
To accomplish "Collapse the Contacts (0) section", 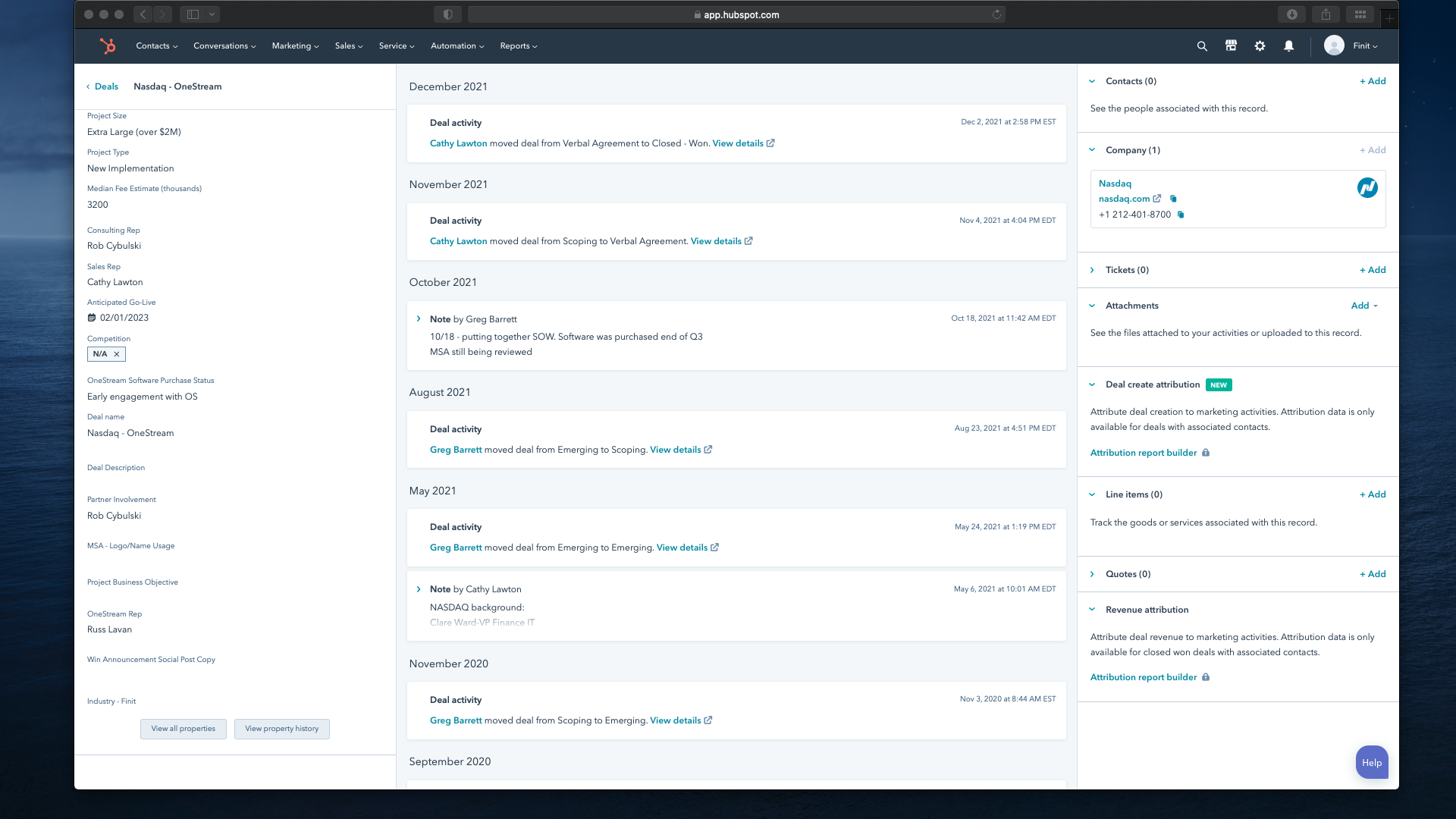I will (x=1092, y=81).
